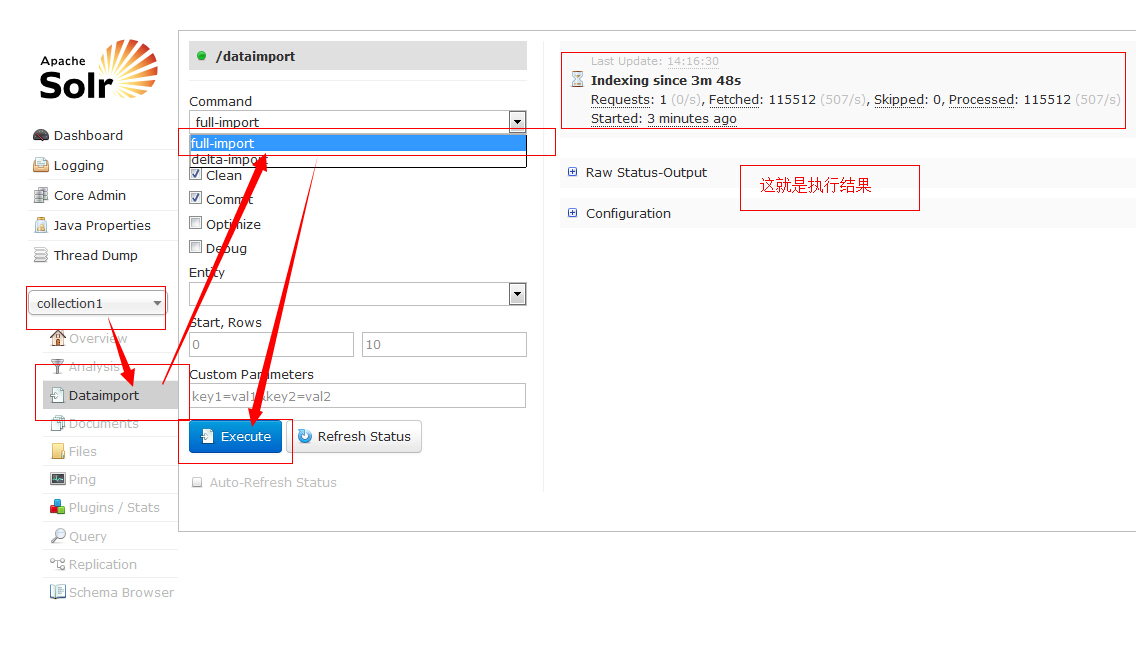This screenshot has height=654, width=1136.
Task: Click the Overview house icon
Action: 57,338
